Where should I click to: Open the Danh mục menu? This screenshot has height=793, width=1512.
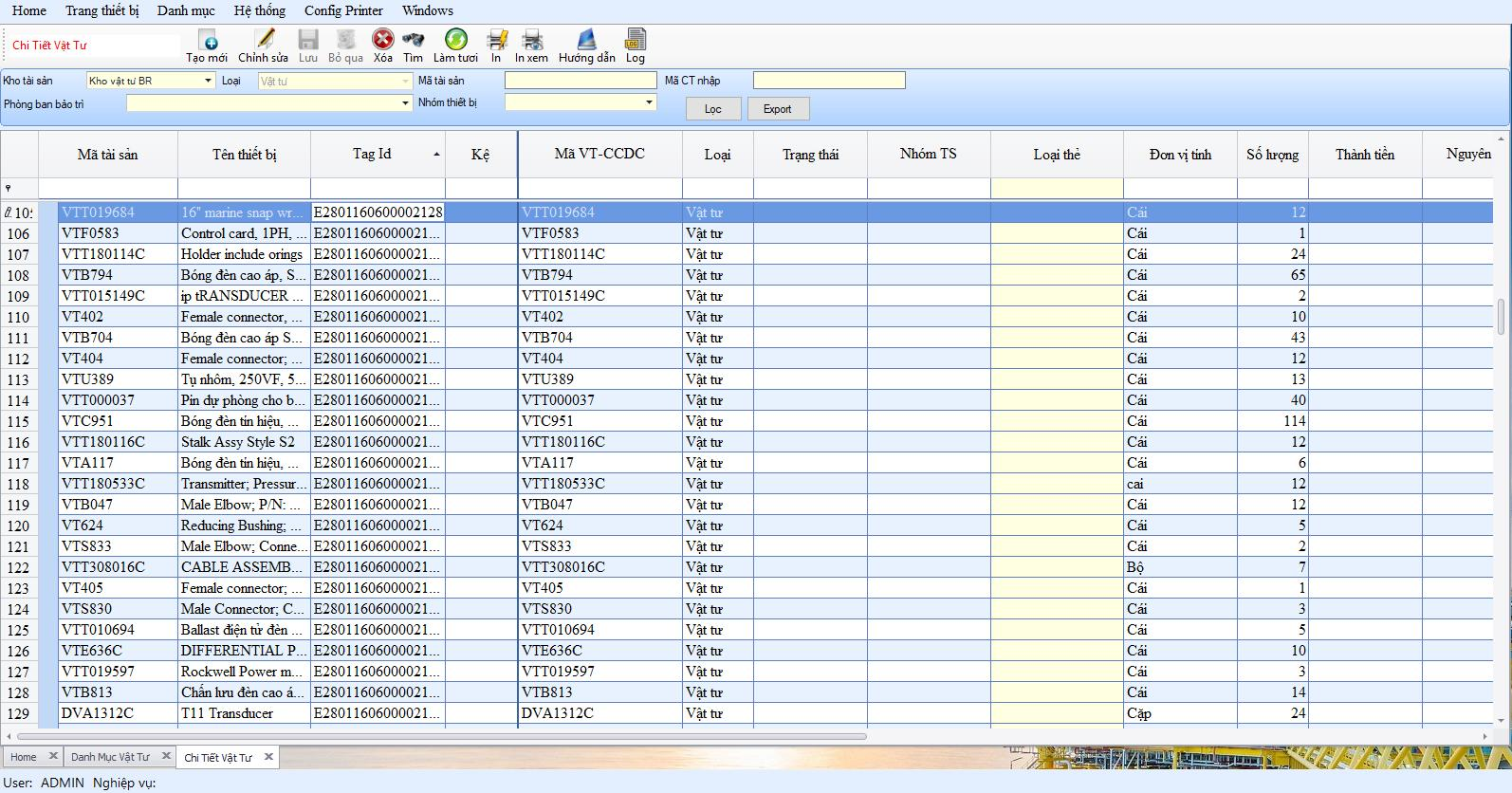186,10
